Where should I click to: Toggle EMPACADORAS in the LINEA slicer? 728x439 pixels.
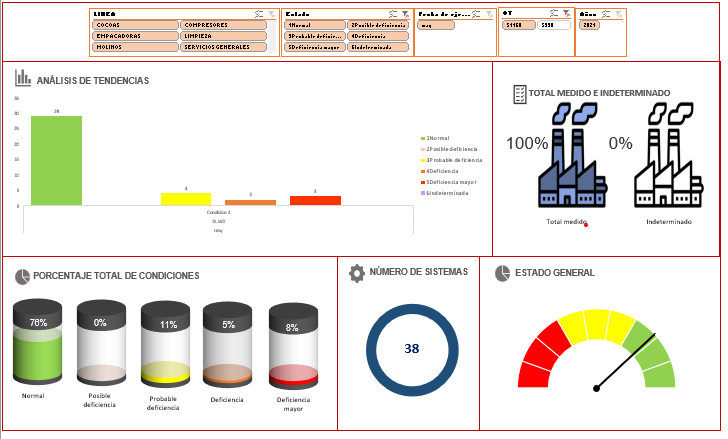[x=135, y=36]
